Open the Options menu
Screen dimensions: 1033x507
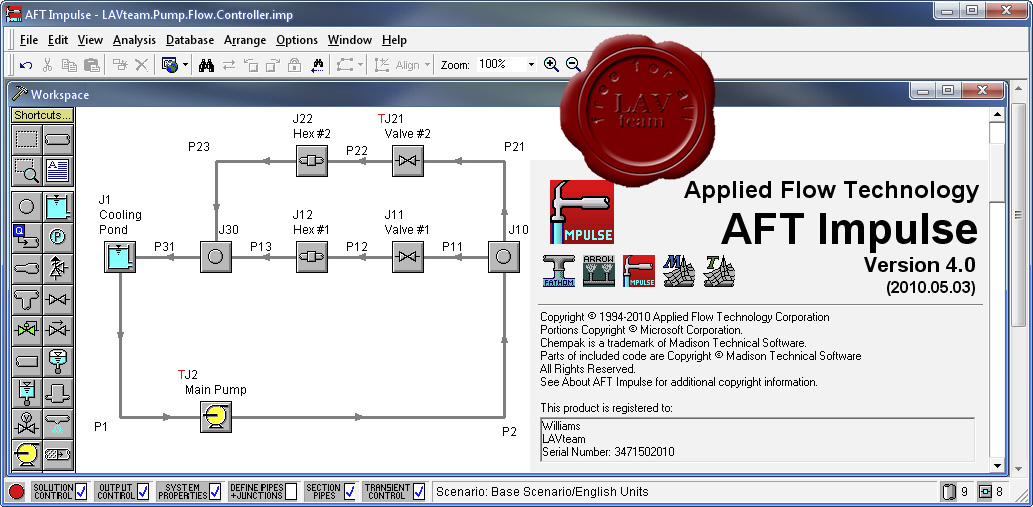click(297, 40)
